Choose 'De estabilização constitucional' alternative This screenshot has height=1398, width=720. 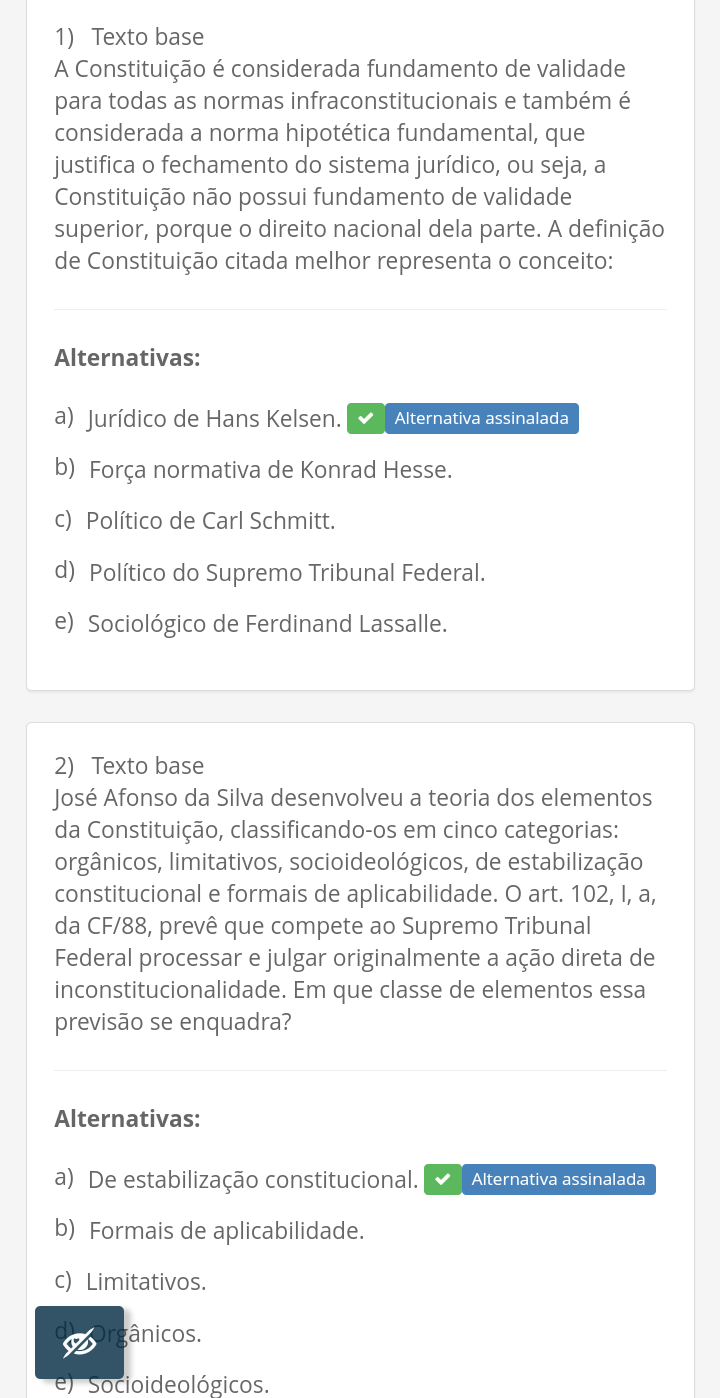tap(252, 1180)
